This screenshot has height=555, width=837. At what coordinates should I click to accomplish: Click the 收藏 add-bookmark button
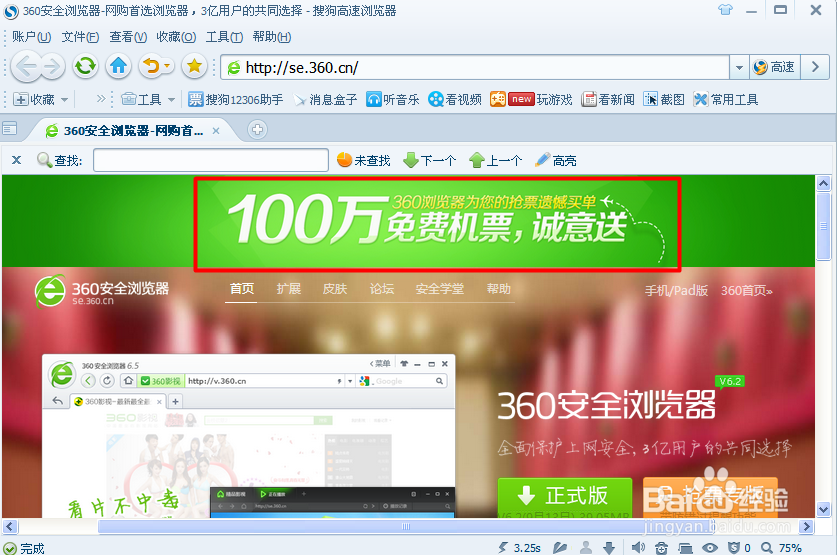(34, 99)
